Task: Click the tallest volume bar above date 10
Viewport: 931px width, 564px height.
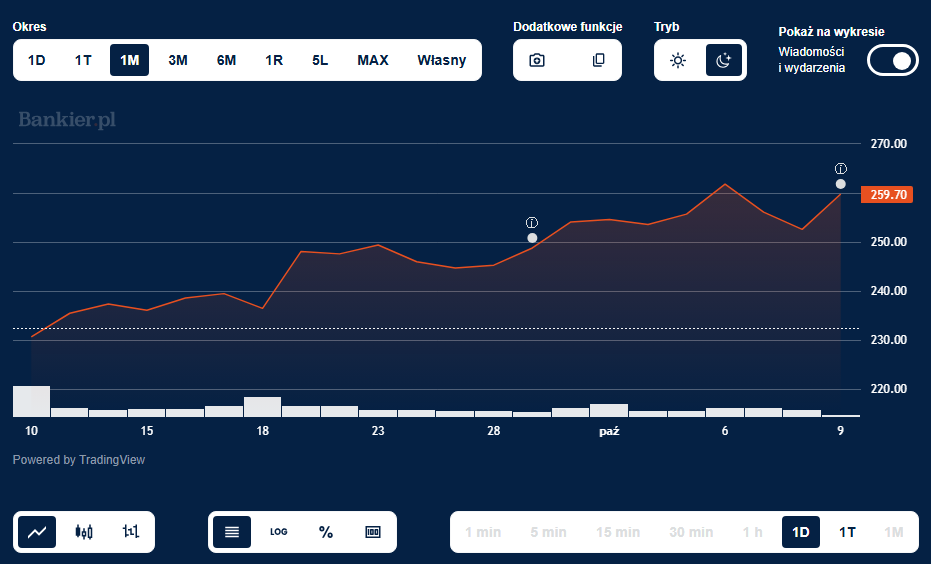Action: point(31,401)
